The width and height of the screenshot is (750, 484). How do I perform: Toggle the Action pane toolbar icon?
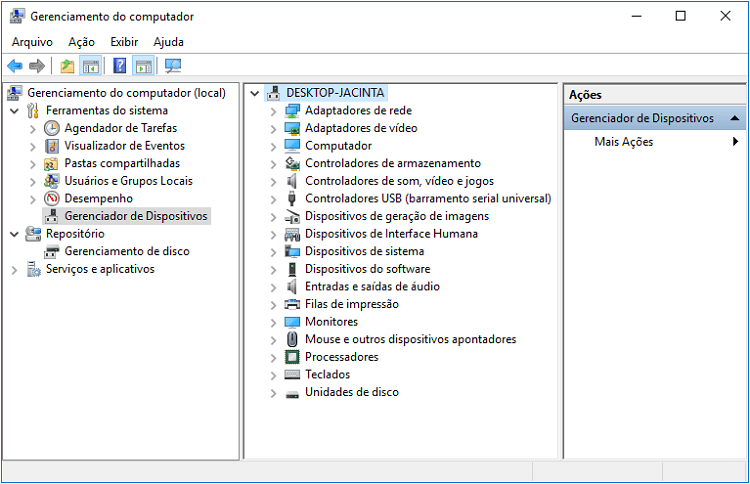(143, 66)
